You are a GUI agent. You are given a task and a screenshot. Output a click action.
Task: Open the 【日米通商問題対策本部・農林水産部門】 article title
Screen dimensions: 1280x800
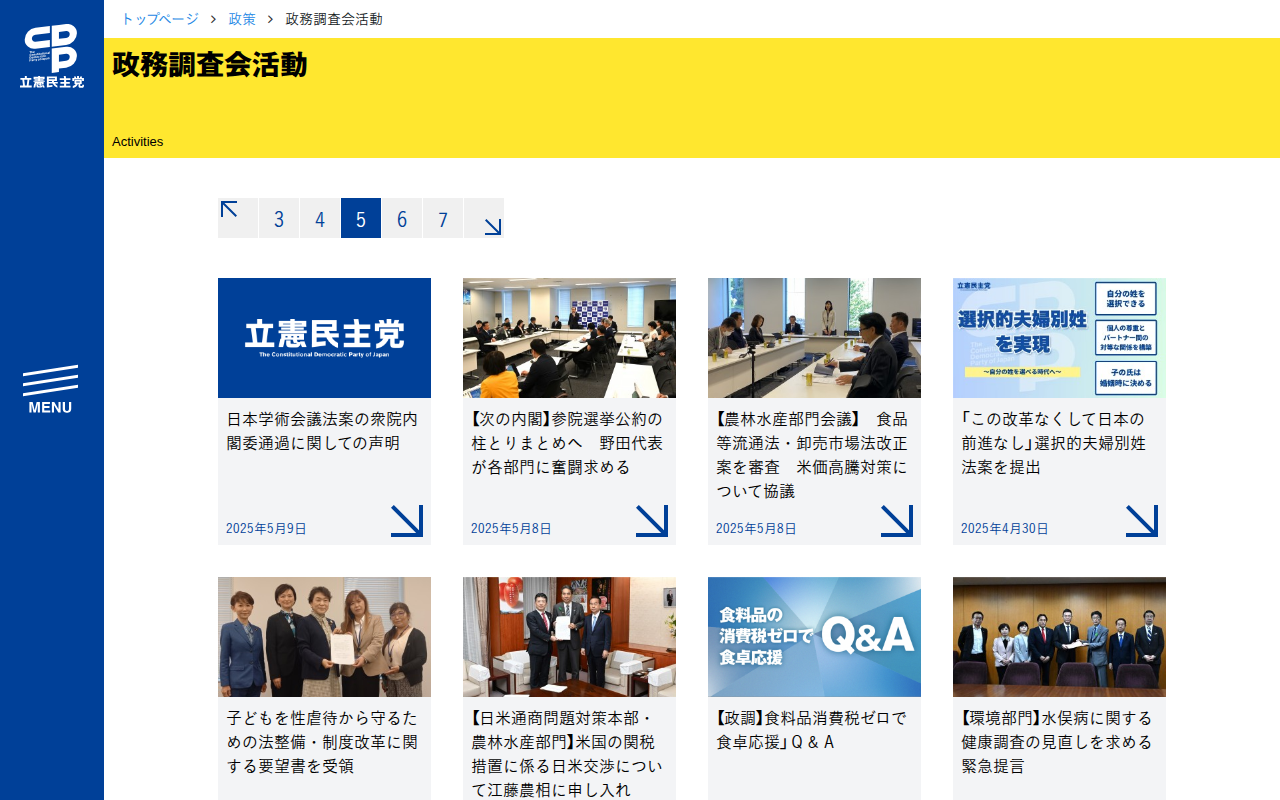(567, 754)
